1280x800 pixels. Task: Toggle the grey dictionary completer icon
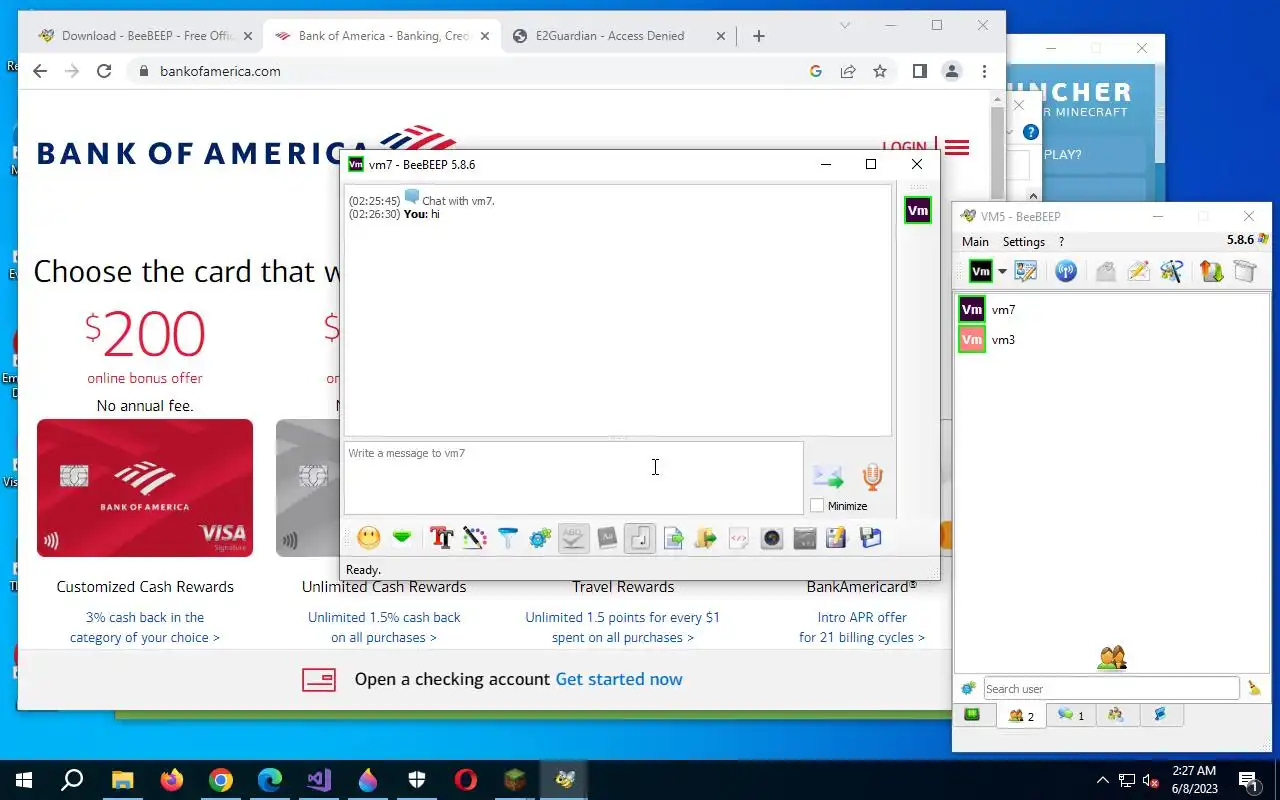pyautogui.click(x=607, y=538)
